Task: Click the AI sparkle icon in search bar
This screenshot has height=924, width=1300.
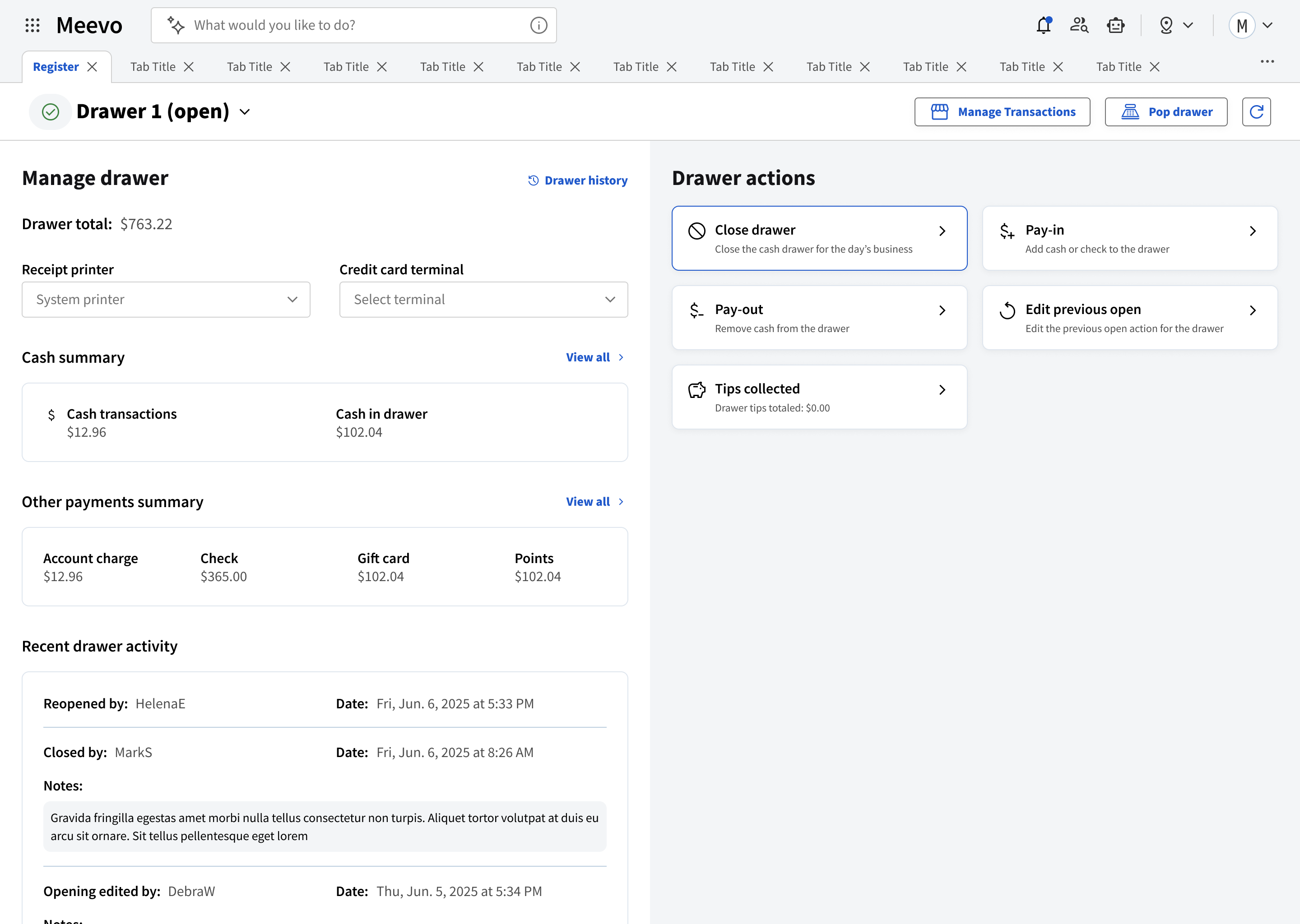Action: pos(175,25)
